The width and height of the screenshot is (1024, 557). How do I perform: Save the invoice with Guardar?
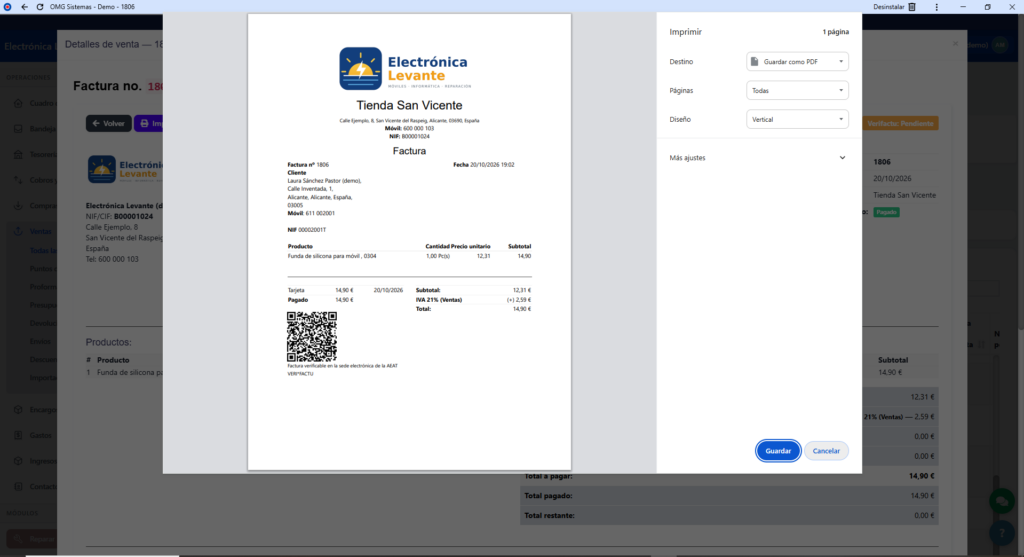pos(778,451)
